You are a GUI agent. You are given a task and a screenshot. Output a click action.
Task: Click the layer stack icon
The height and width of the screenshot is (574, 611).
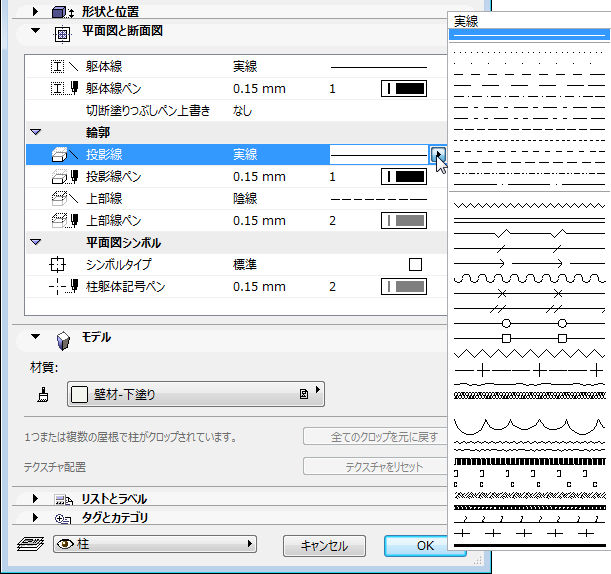30,544
